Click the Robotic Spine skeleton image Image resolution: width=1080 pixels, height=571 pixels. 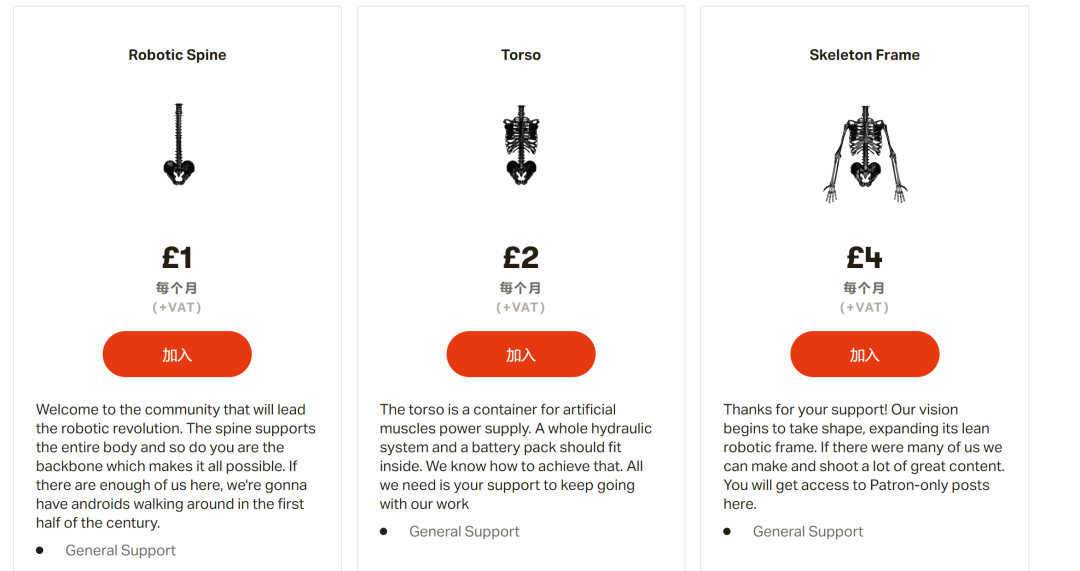click(178, 145)
